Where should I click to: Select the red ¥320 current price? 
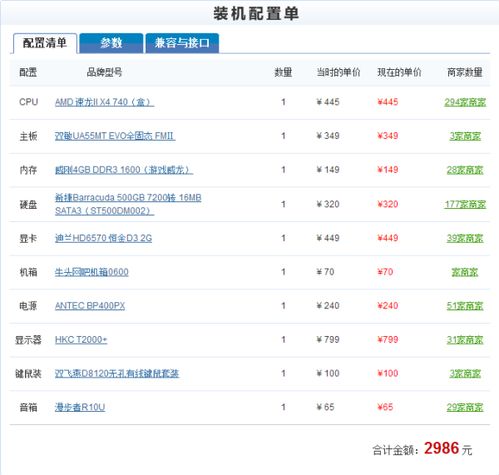(x=388, y=204)
